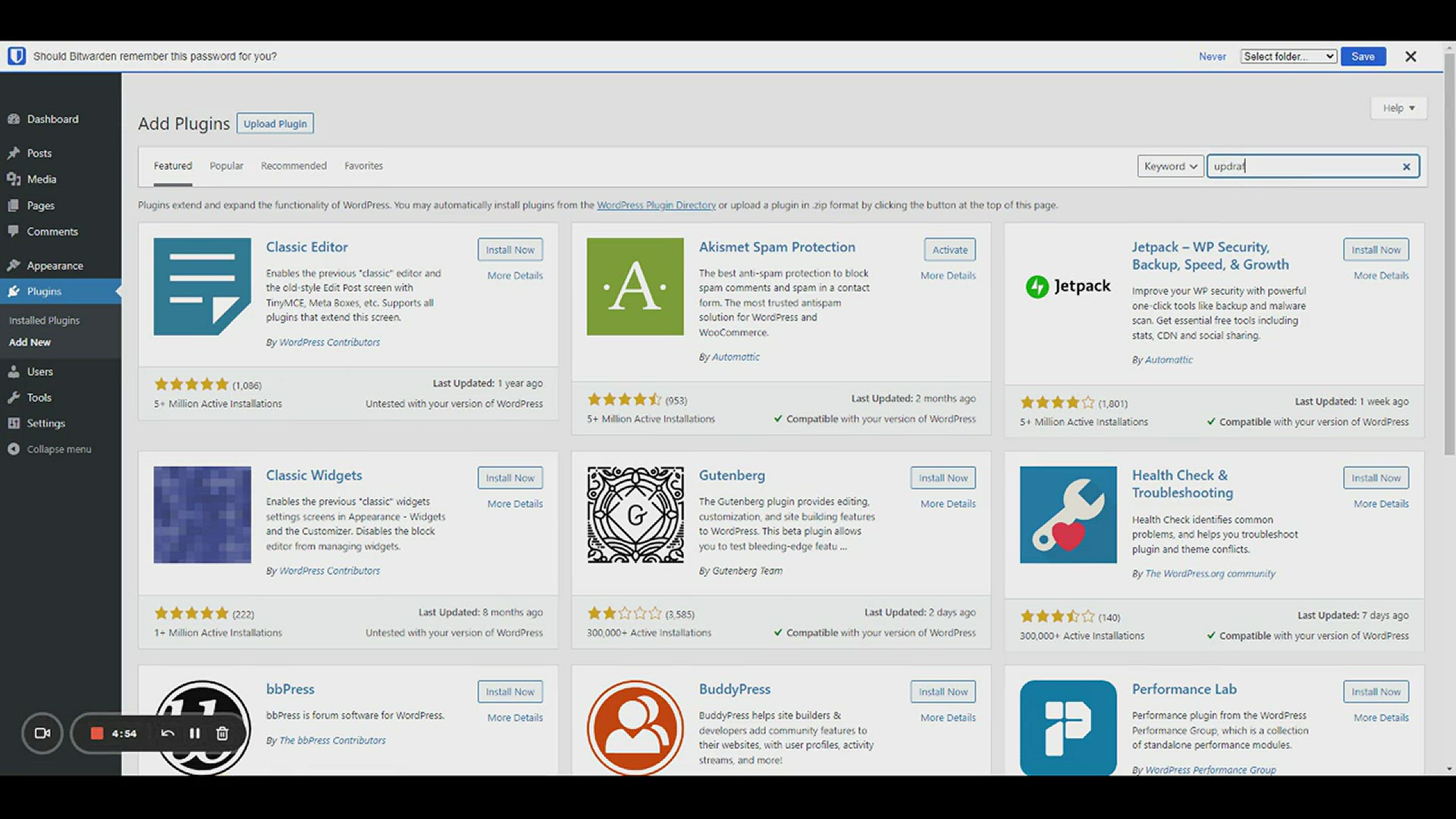Restart recording with the undo arrow

(168, 733)
